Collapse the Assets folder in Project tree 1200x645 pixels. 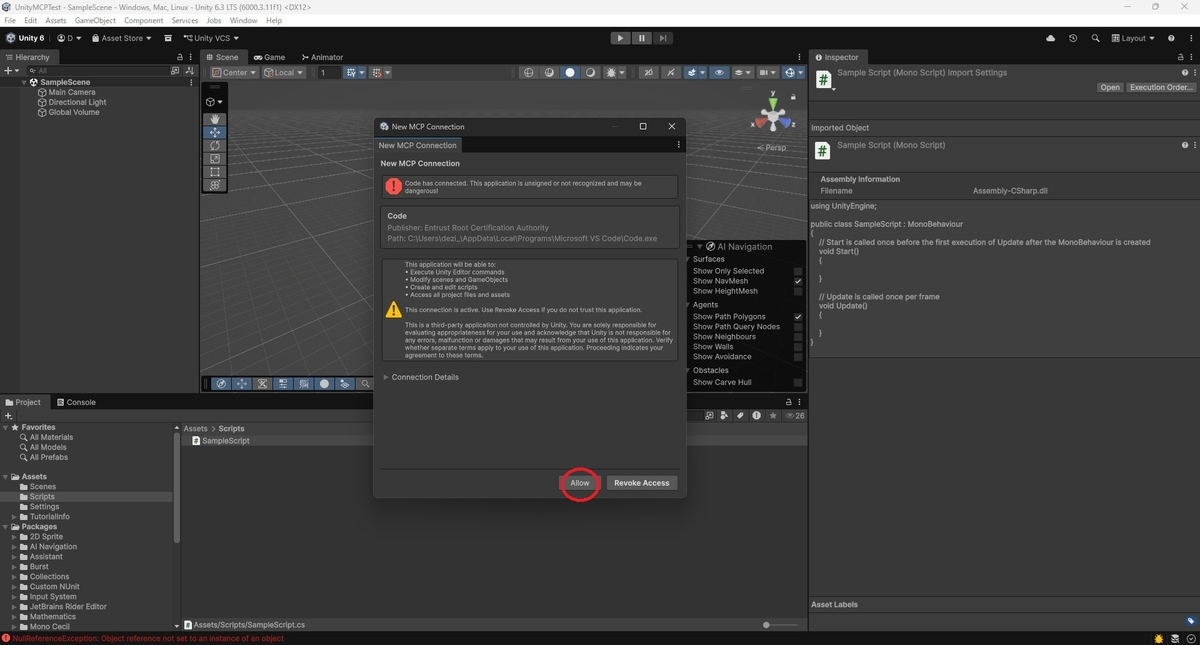point(6,477)
